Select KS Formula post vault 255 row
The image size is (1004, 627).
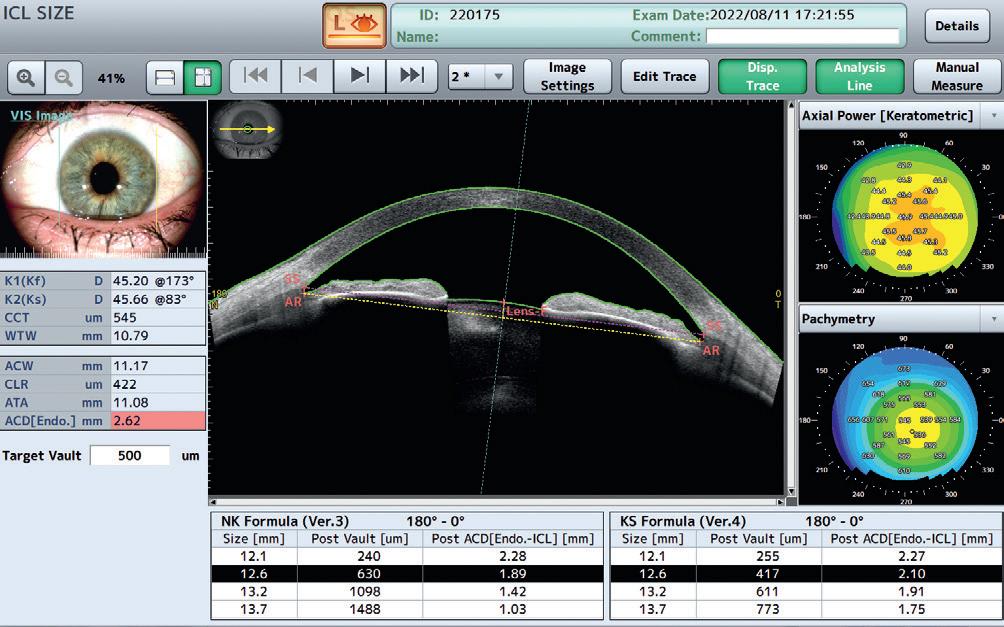coord(806,557)
